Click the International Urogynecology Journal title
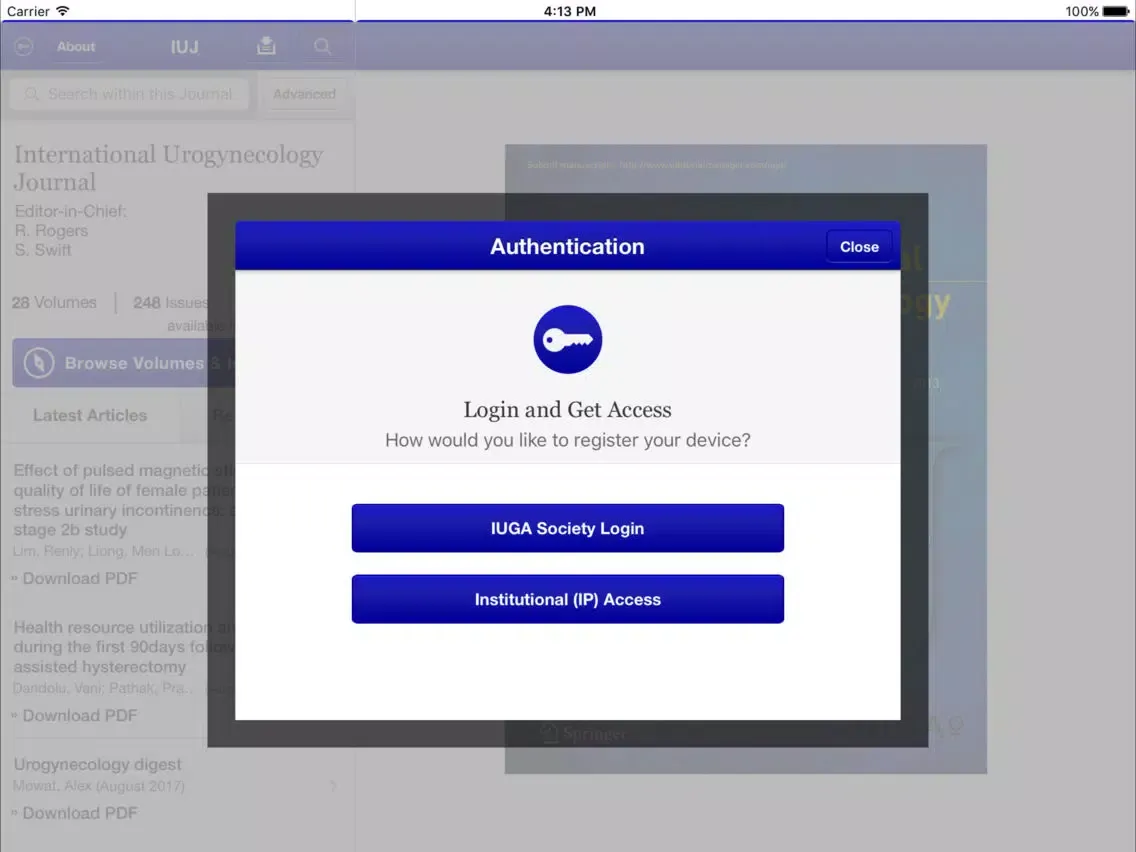This screenshot has width=1136, height=852. point(168,168)
